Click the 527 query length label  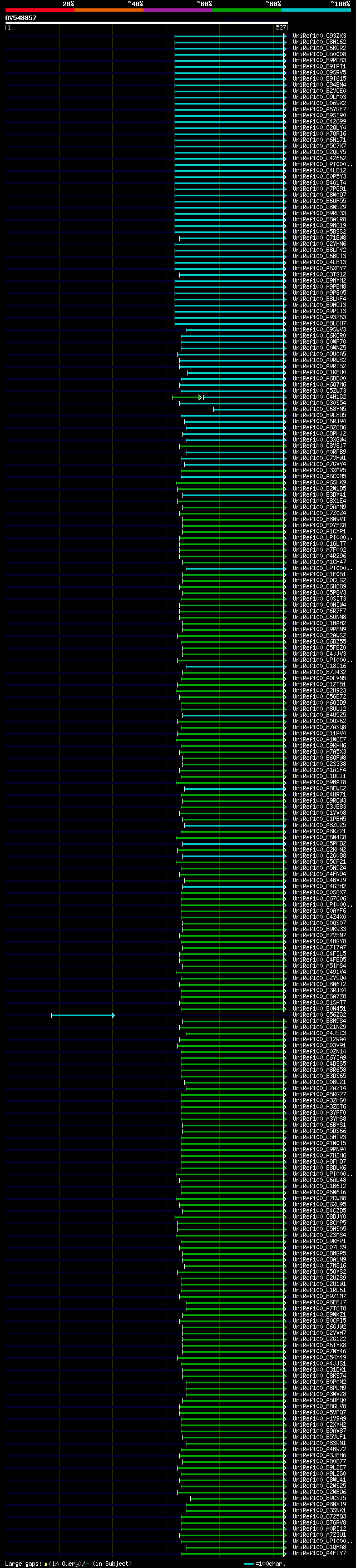(280, 27)
